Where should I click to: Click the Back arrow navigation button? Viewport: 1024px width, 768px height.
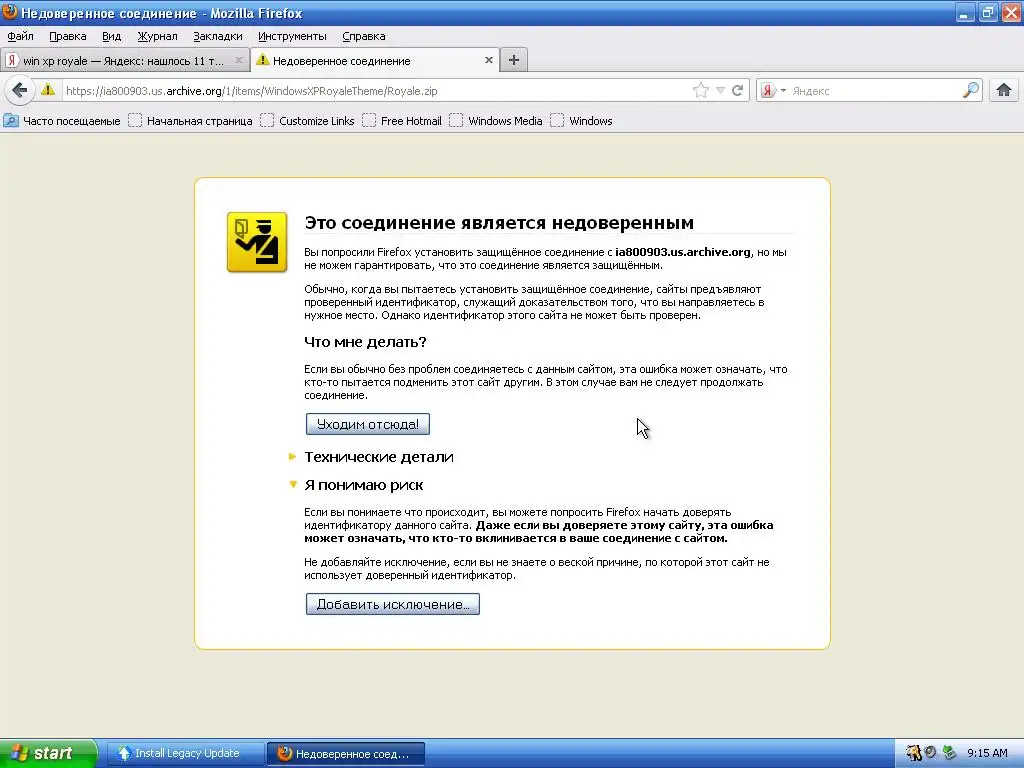pyautogui.click(x=20, y=90)
